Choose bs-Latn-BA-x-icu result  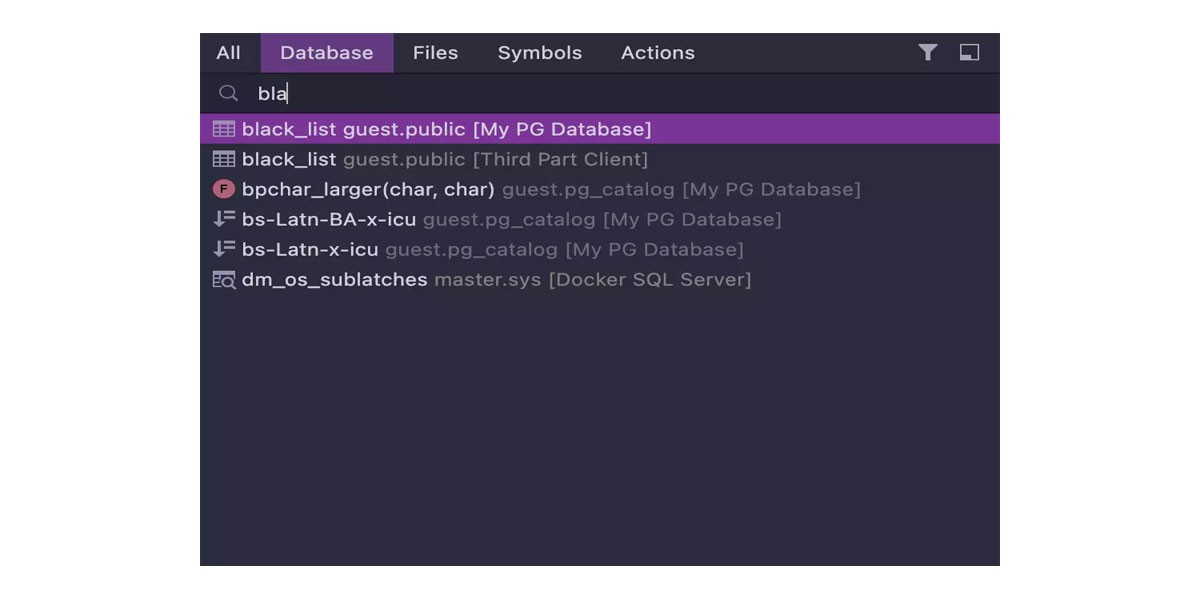(600, 219)
